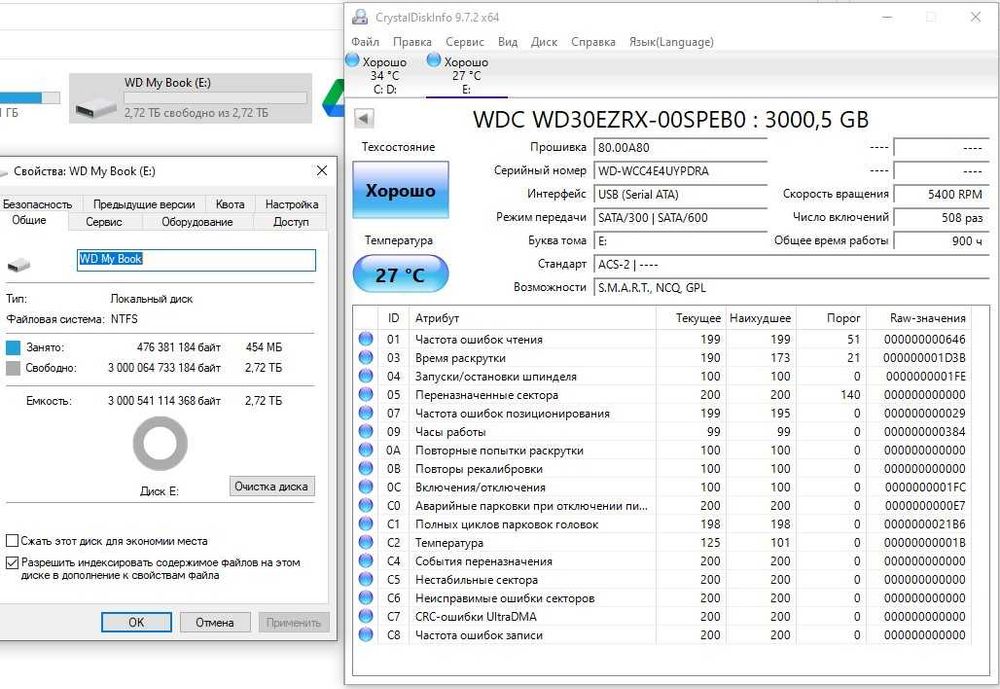Screen dimensions: 1000x689
Task: Click status icon of attribute C4 row
Action: point(365,561)
